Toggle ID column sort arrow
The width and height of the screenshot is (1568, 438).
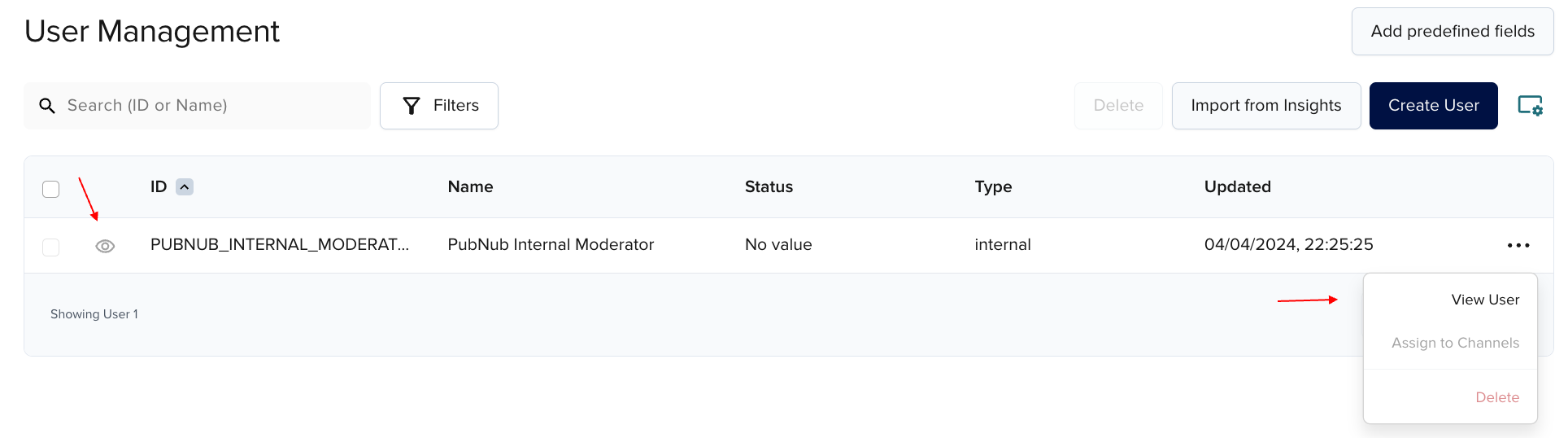tap(185, 187)
